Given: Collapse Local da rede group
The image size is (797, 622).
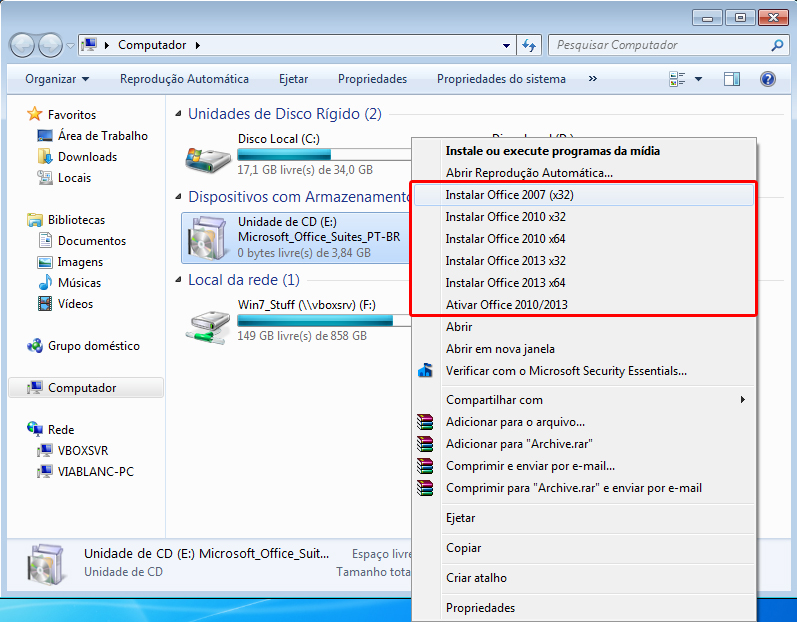Looking at the screenshot, I should 178,280.
